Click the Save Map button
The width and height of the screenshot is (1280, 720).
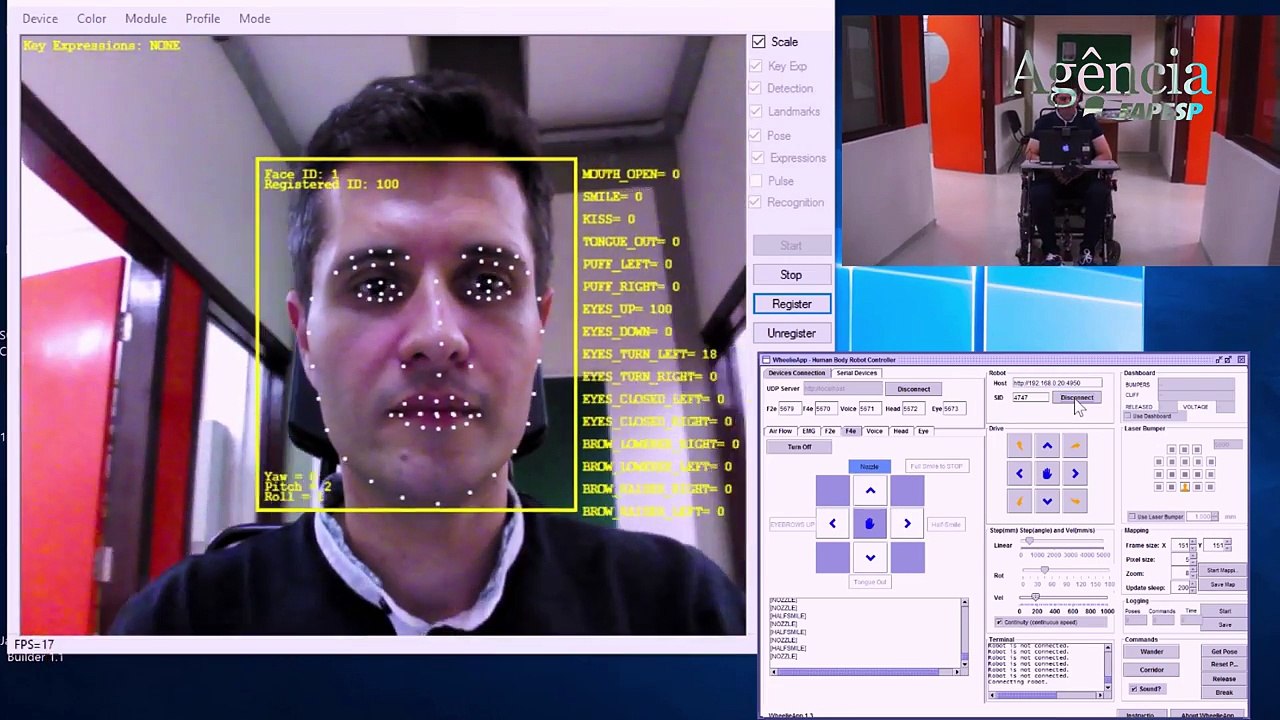point(1222,584)
